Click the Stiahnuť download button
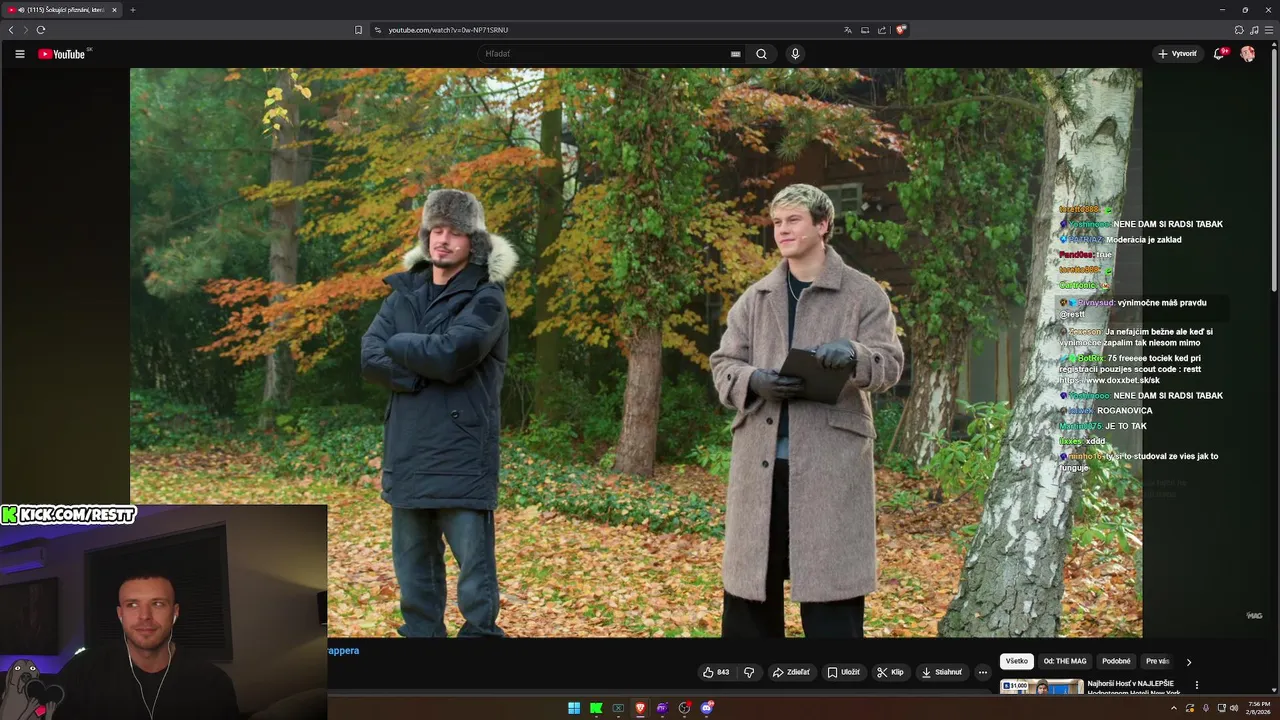This screenshot has width=1280, height=720. pos(941,672)
